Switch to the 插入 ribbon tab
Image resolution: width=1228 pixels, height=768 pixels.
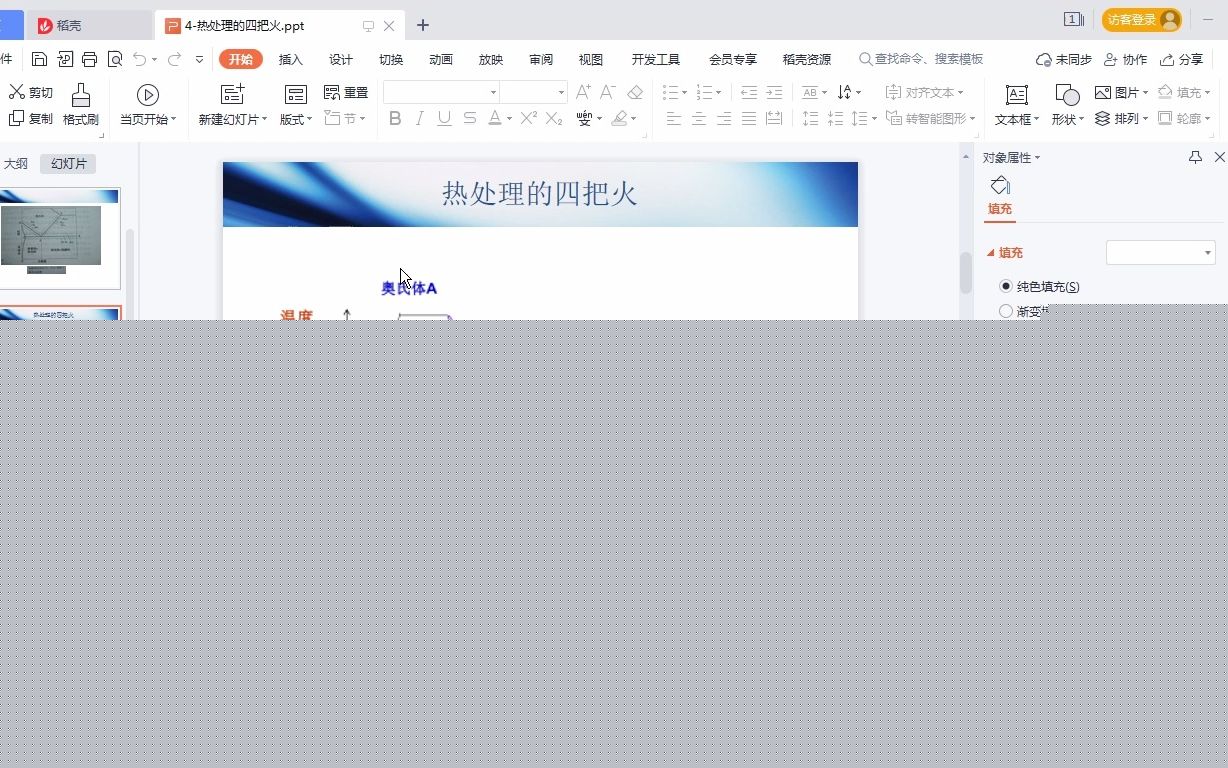[291, 59]
